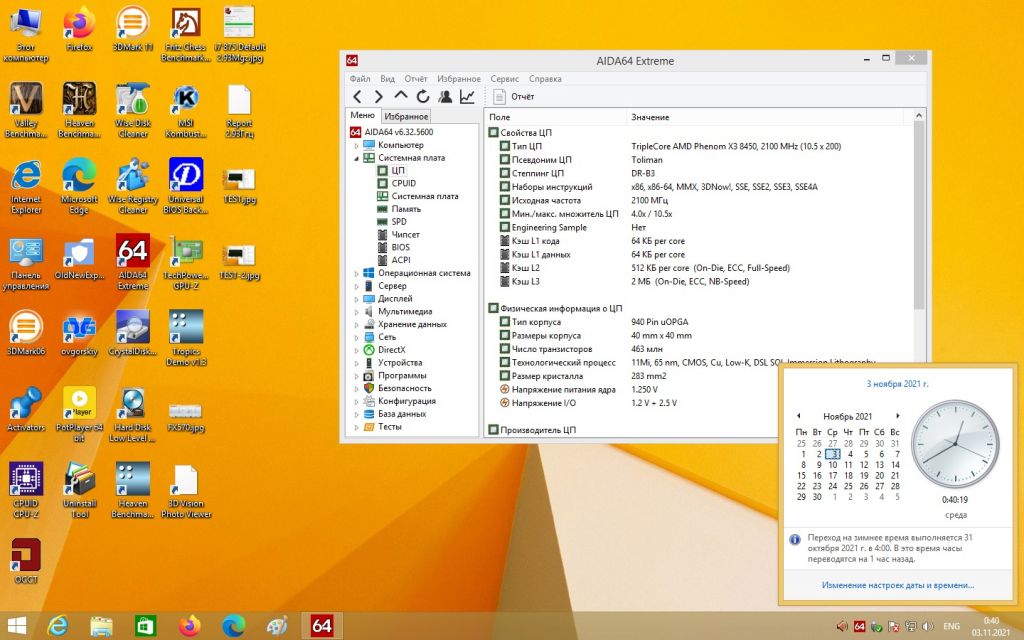Select the Valley Benchmark desktop icon

click(x=25, y=110)
